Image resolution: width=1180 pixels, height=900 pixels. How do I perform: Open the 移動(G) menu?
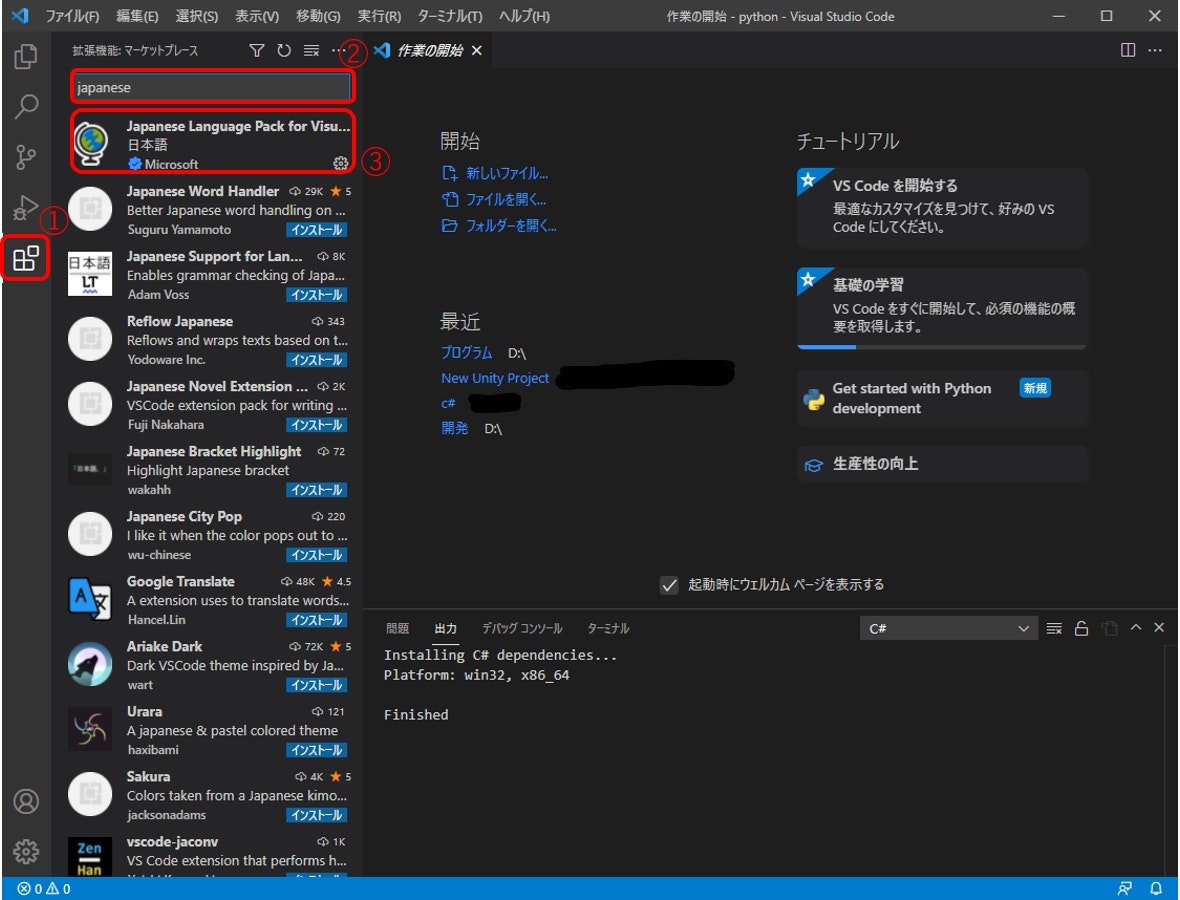coord(318,16)
